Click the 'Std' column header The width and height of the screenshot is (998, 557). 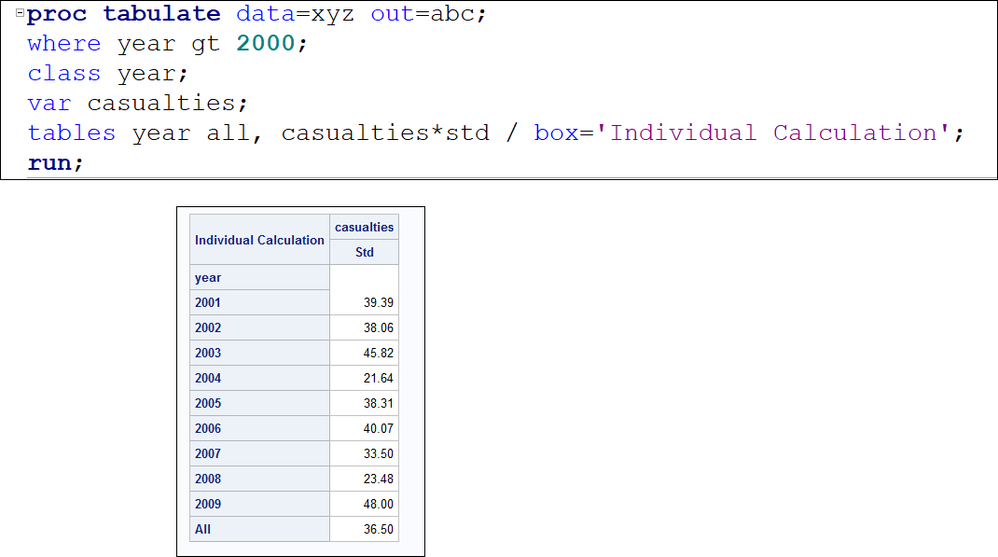tap(364, 252)
